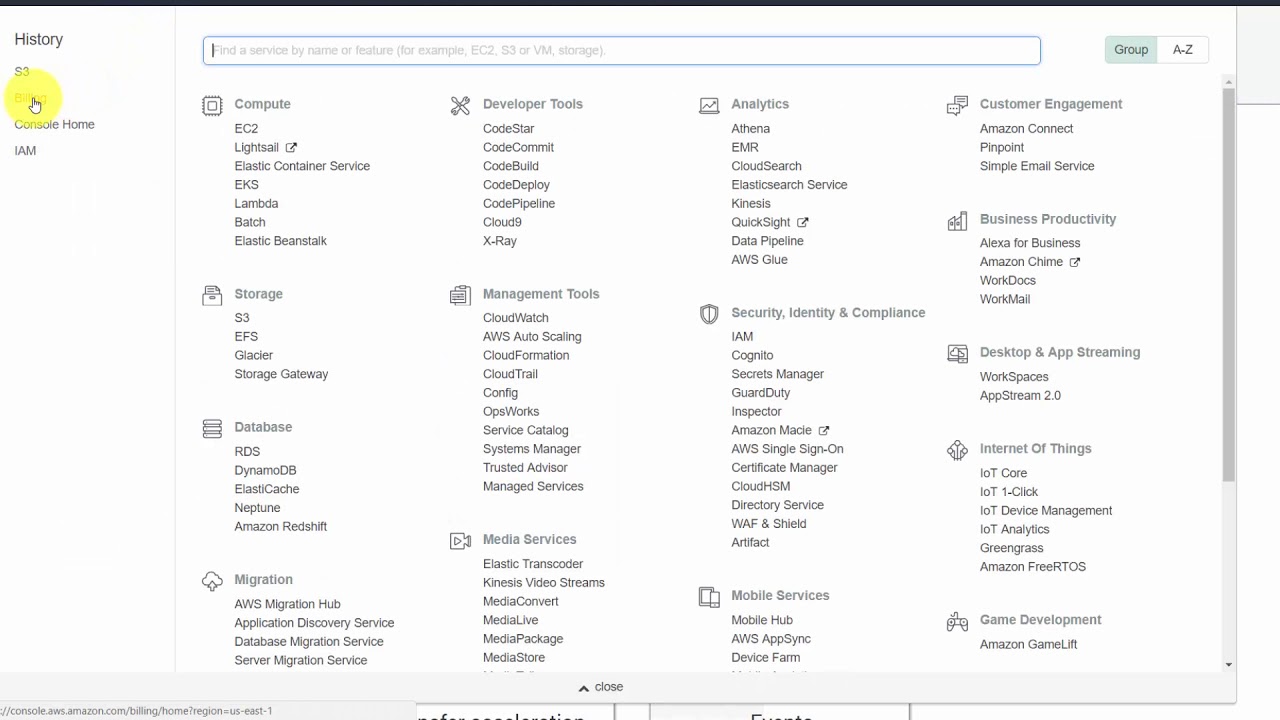Open S3 under Storage

[x=242, y=318]
